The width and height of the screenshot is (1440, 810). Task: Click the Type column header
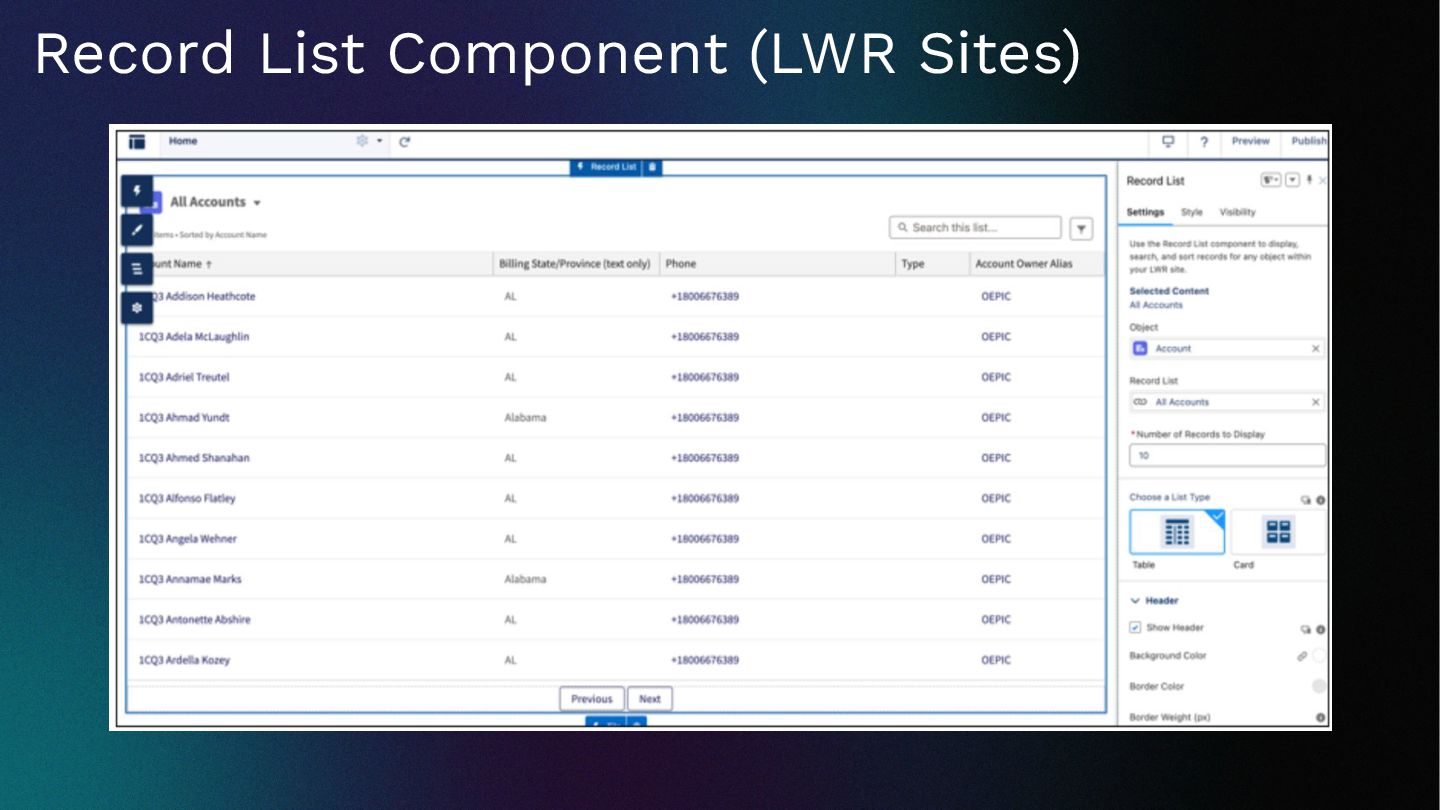(913, 264)
